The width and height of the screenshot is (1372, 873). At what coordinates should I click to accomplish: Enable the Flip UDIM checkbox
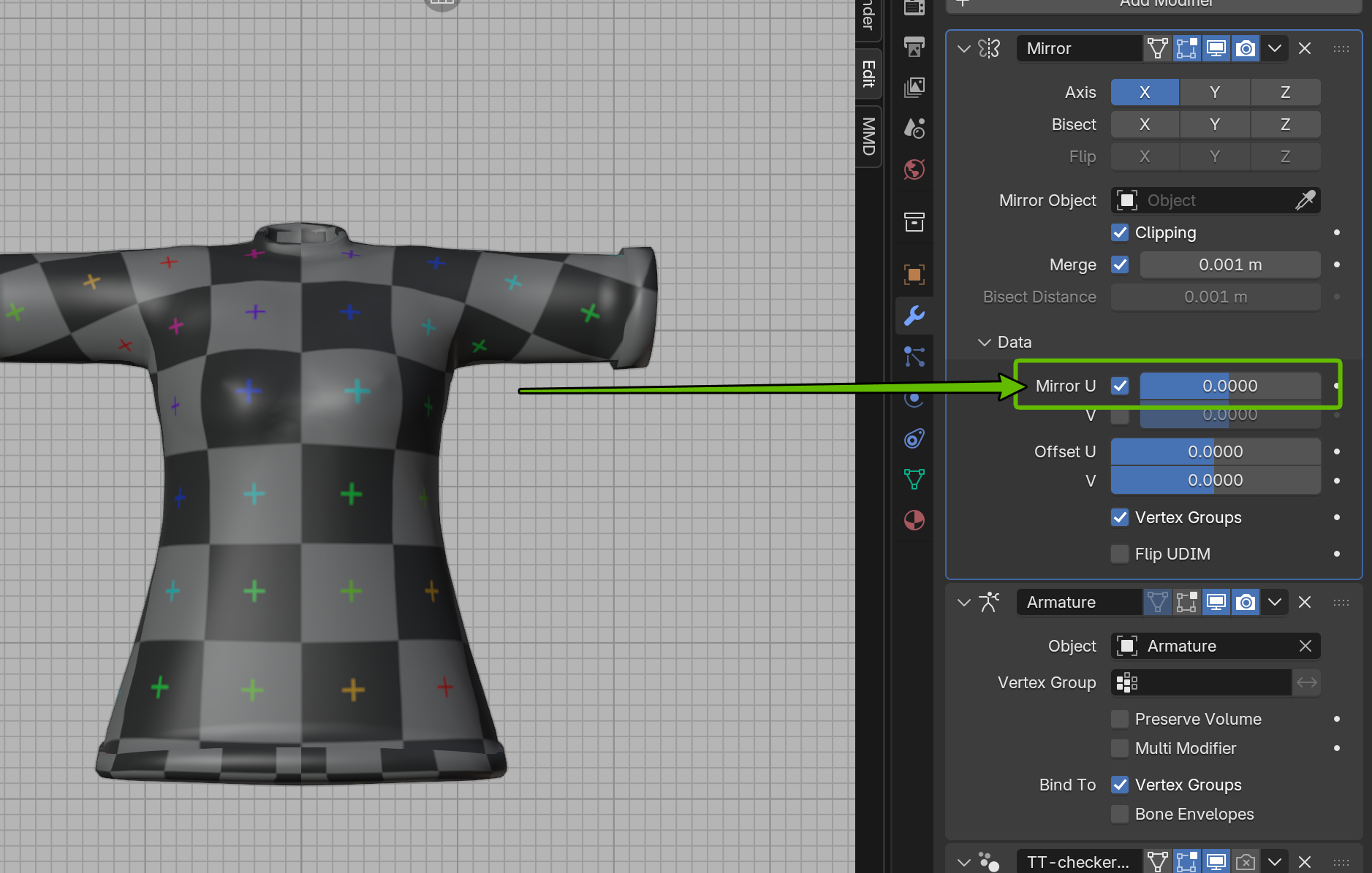1120,554
